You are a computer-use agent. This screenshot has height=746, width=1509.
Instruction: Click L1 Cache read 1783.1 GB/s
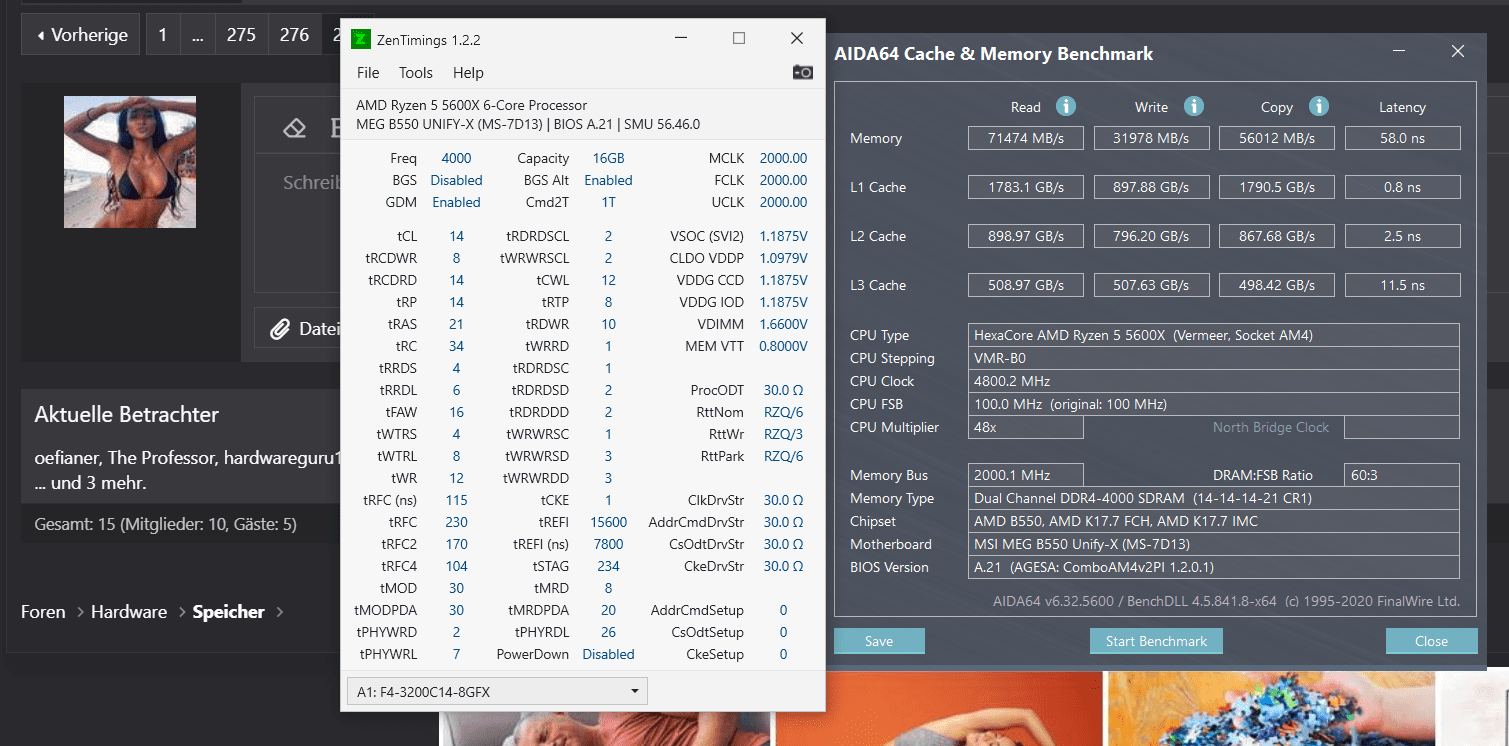(x=1026, y=187)
